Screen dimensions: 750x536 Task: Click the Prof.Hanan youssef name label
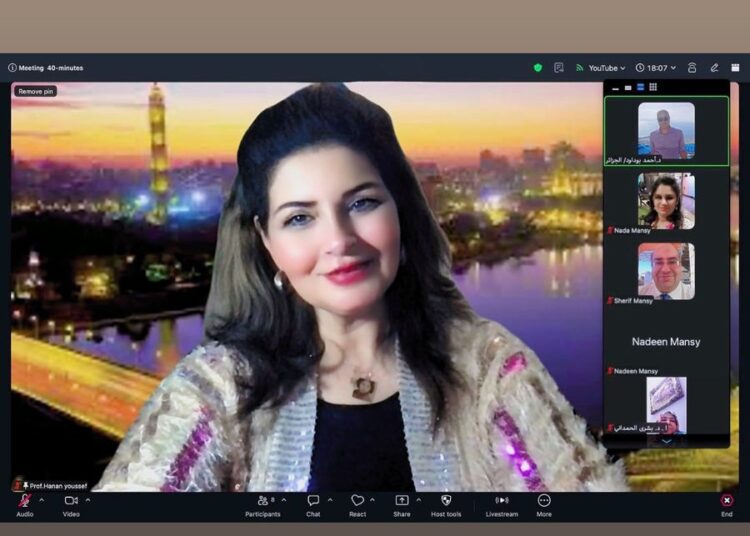pos(58,486)
